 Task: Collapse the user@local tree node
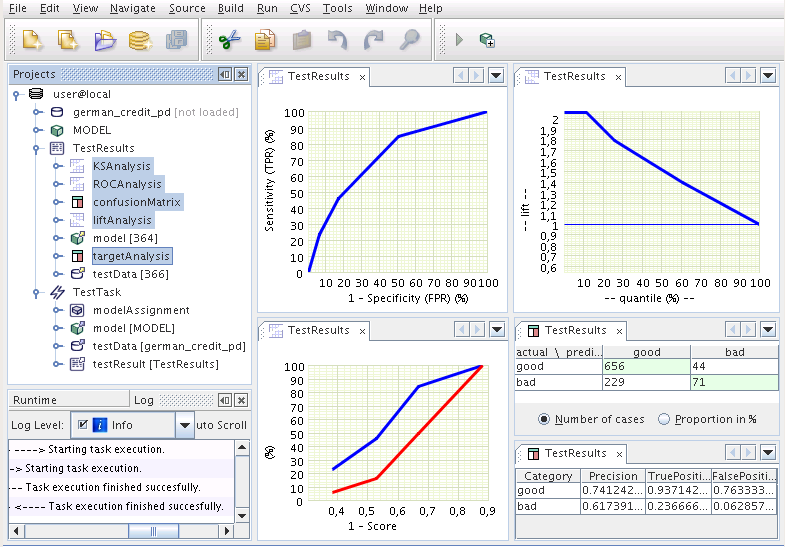17,95
